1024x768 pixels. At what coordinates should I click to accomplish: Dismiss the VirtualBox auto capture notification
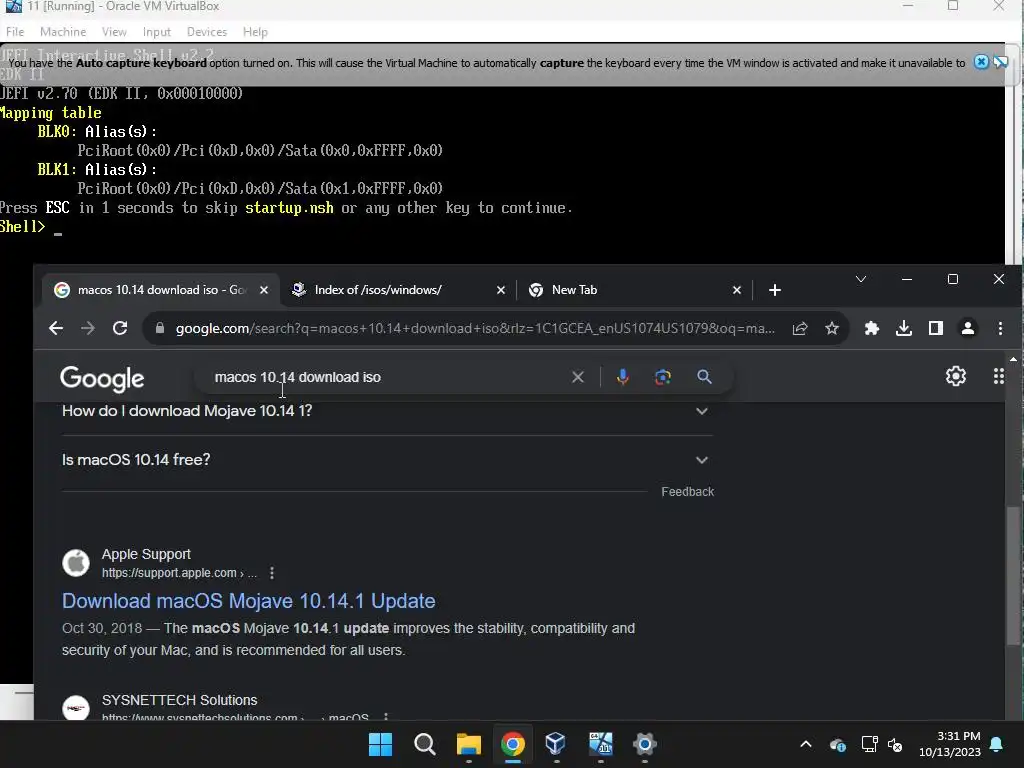(x=981, y=62)
